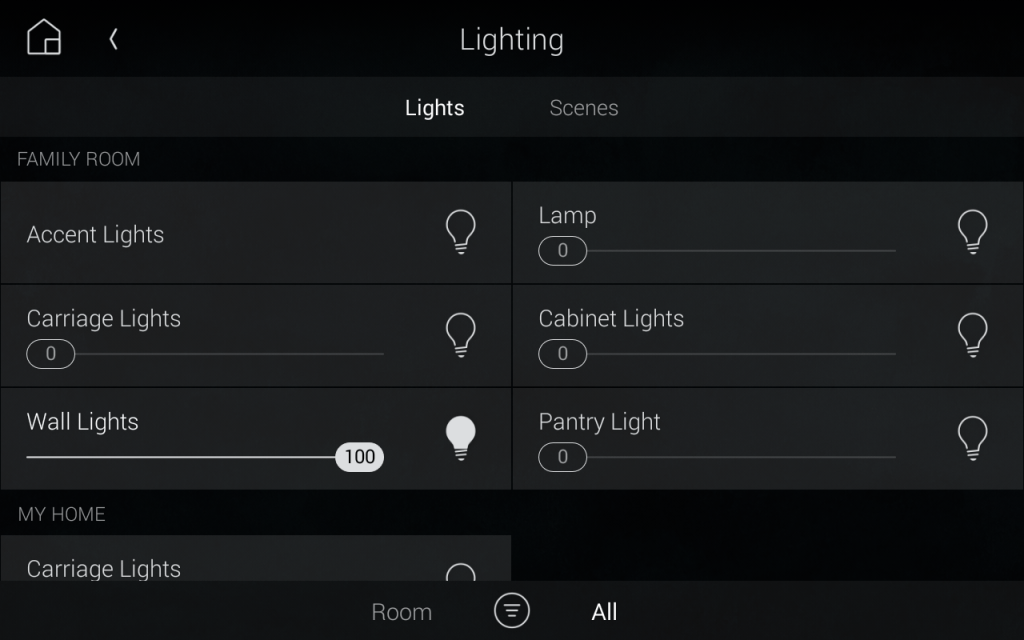
Task: Select the All filter option
Action: [x=604, y=612]
